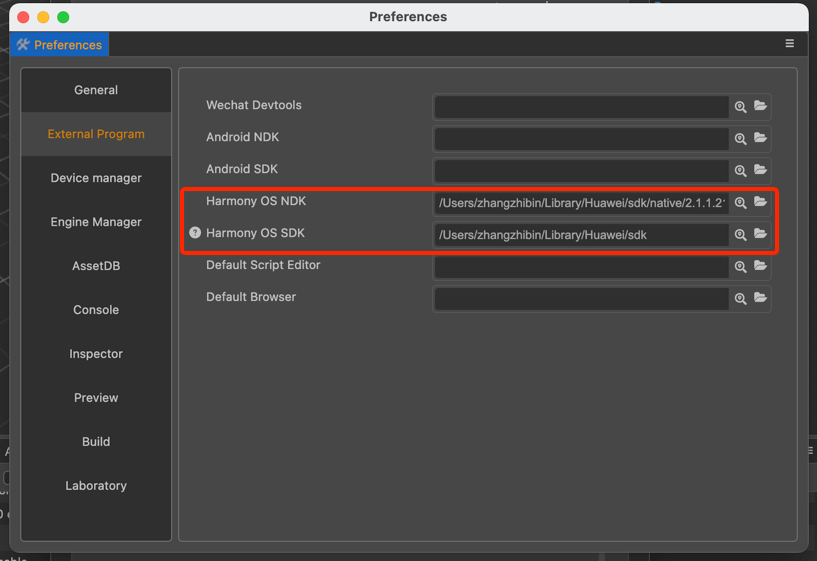Click the Harmony OS NDK path field
This screenshot has height=561, width=817.
click(581, 203)
